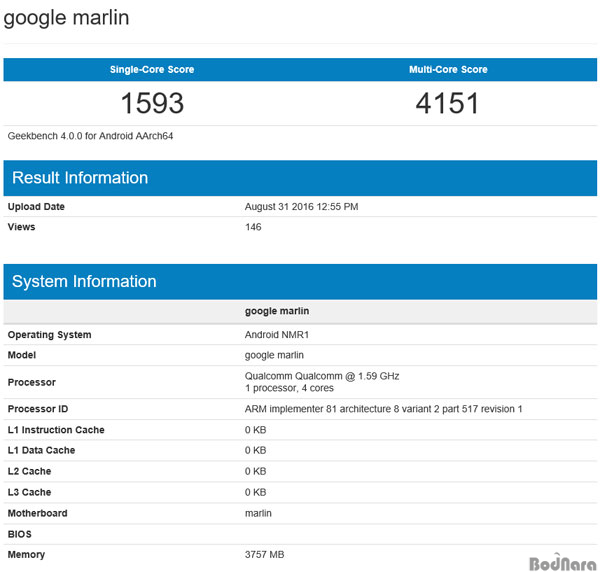Click the Processor ID label

[x=38, y=409]
